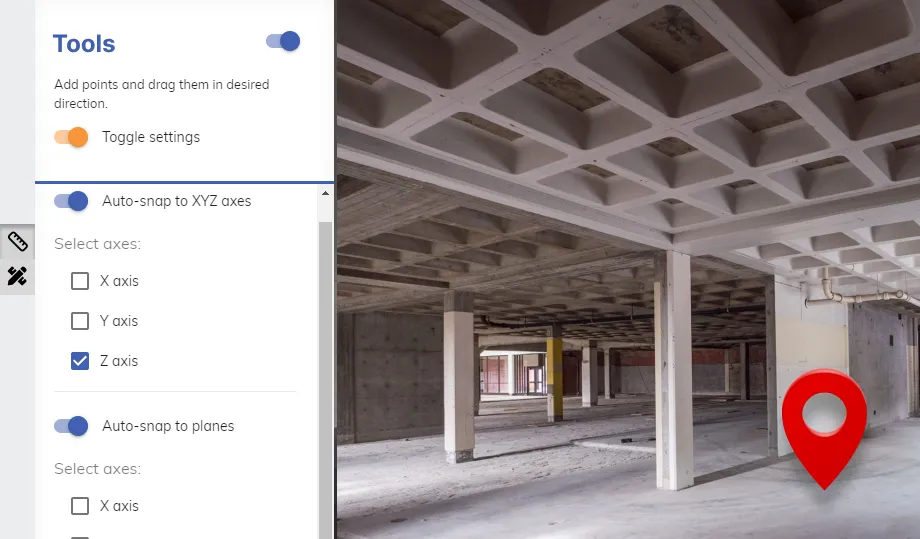The height and width of the screenshot is (539, 920).
Task: Click the 'Auto-snap to planes' label
Action: coord(168,426)
